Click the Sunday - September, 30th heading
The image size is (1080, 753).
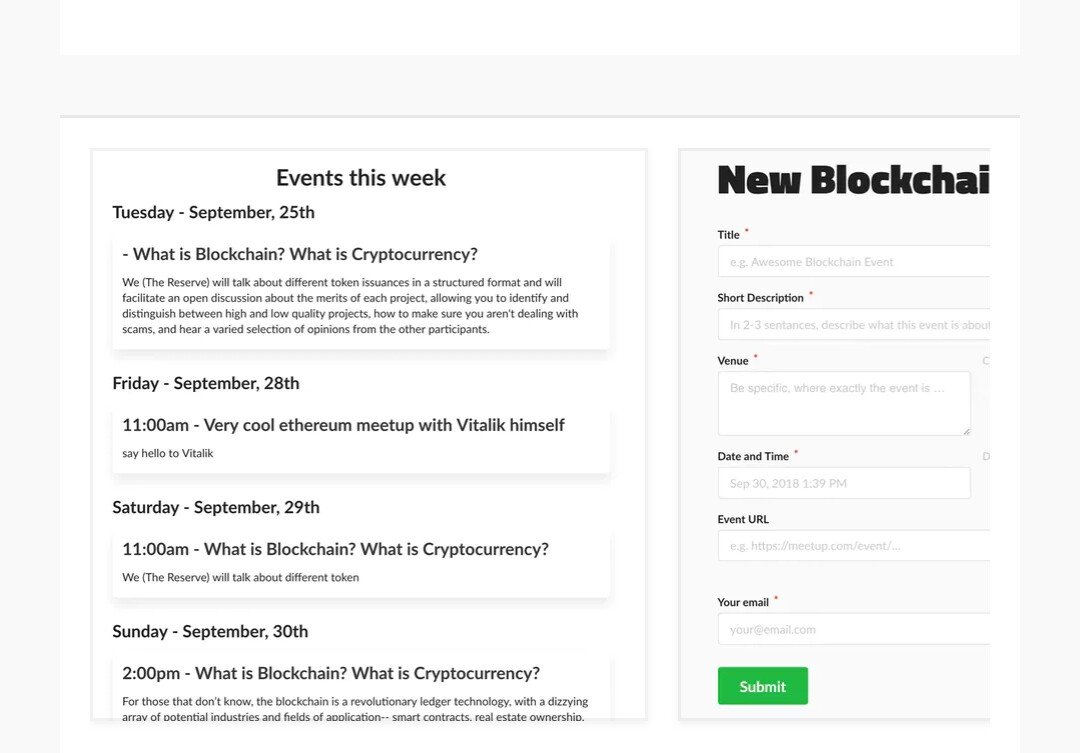click(x=210, y=631)
